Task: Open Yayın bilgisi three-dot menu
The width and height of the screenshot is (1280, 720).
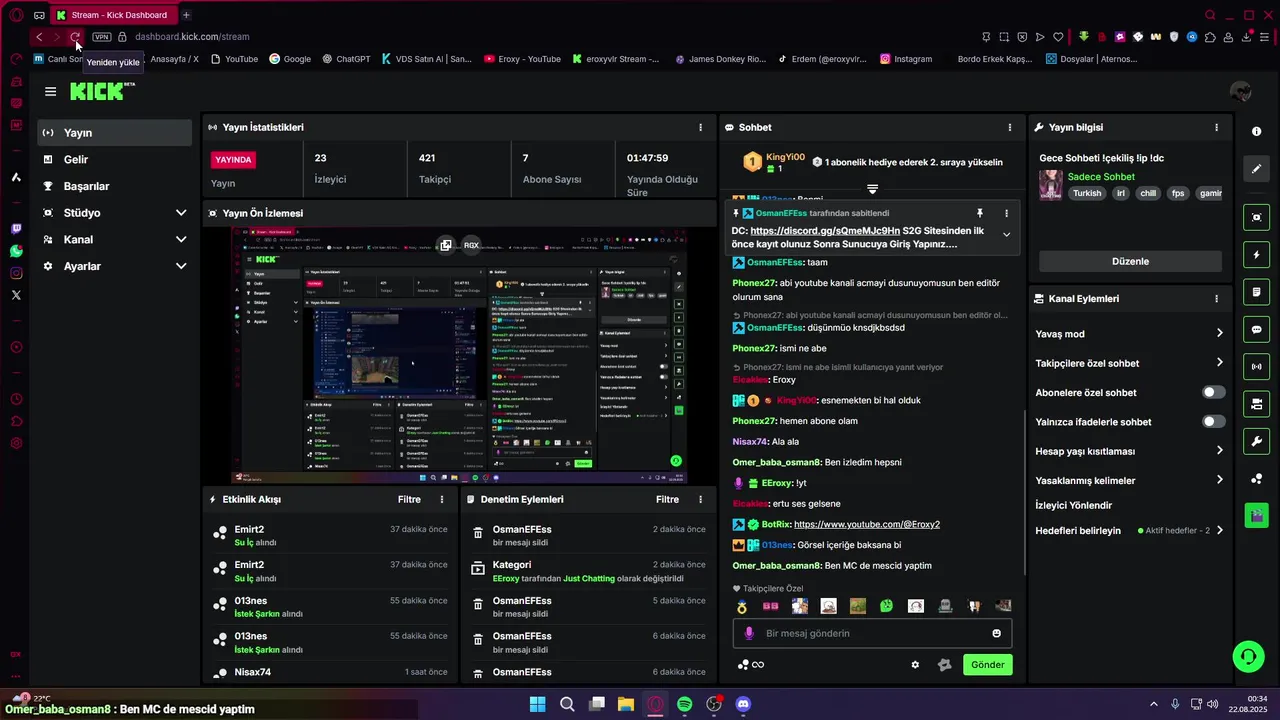Action: click(1216, 128)
